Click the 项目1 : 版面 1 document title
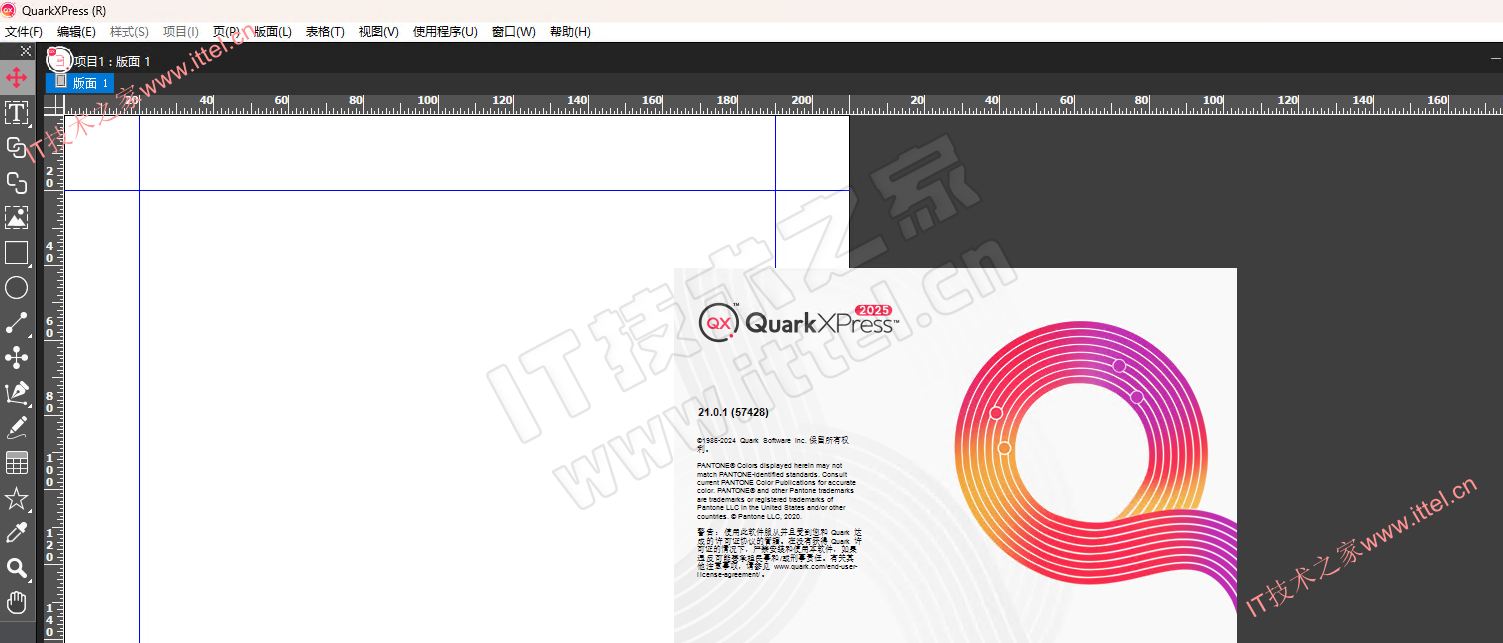Screen dimensions: 1503x643 111,62
